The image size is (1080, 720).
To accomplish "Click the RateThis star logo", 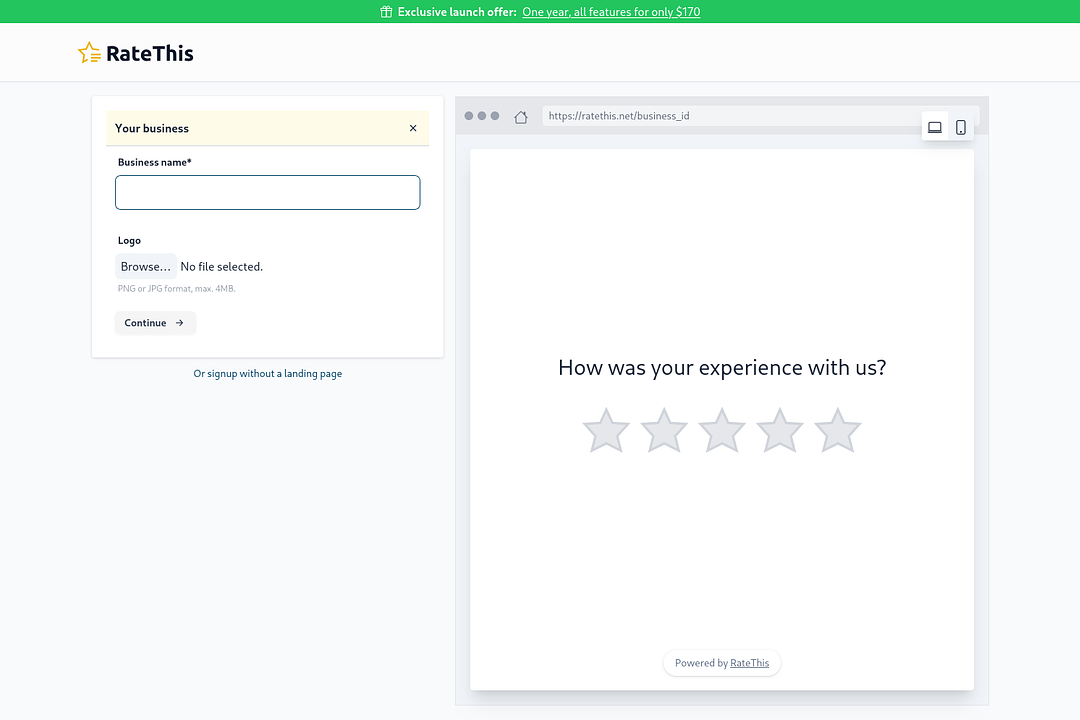I will 89,53.
